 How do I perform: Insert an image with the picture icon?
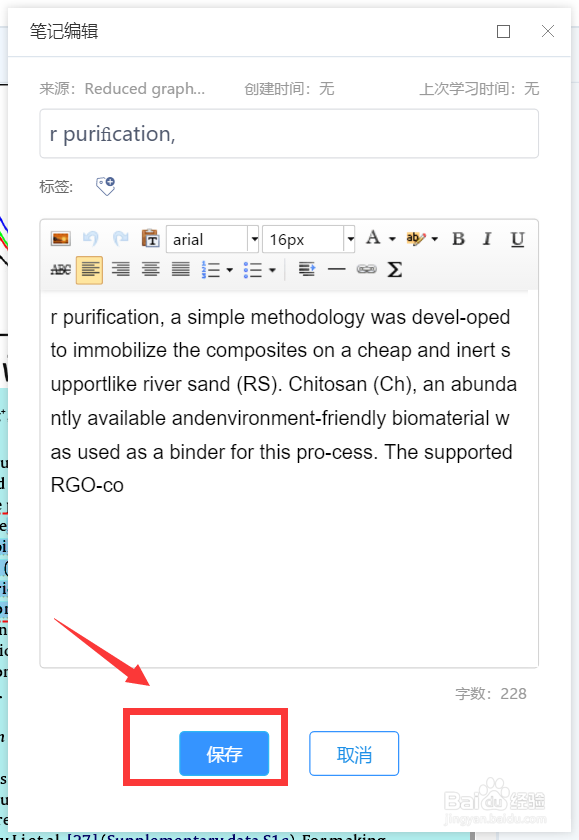(x=61, y=238)
